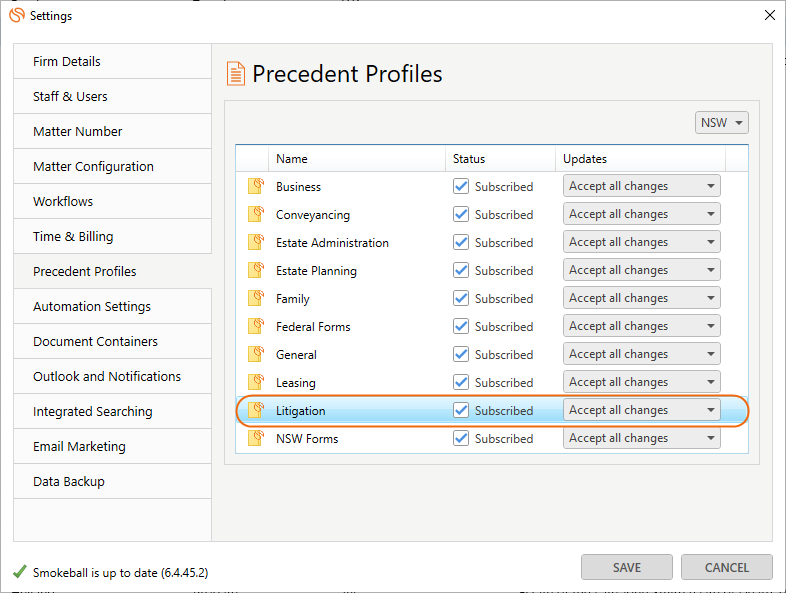Open Updates dropdown for Federal Forms

tap(642, 326)
